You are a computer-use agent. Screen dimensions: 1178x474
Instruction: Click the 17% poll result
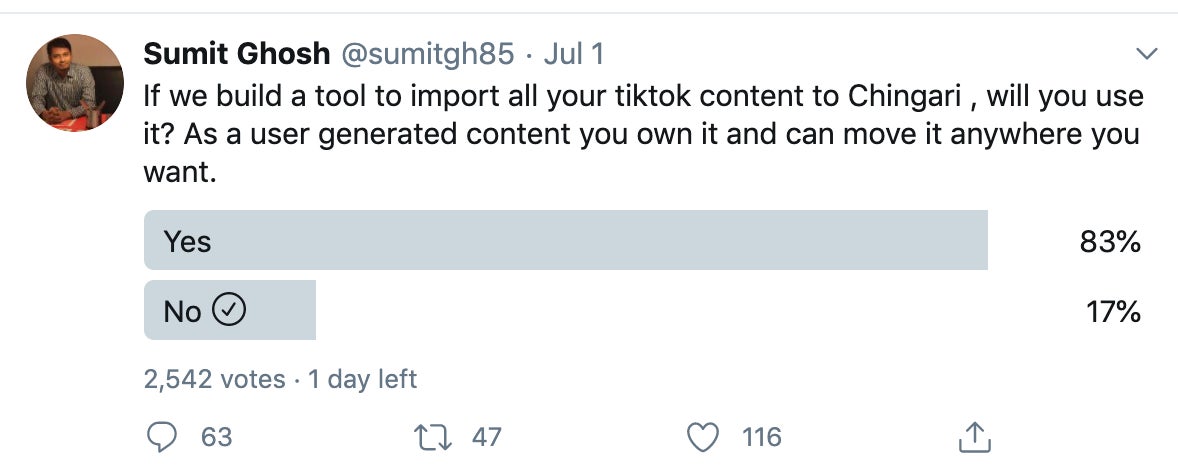click(x=1113, y=310)
